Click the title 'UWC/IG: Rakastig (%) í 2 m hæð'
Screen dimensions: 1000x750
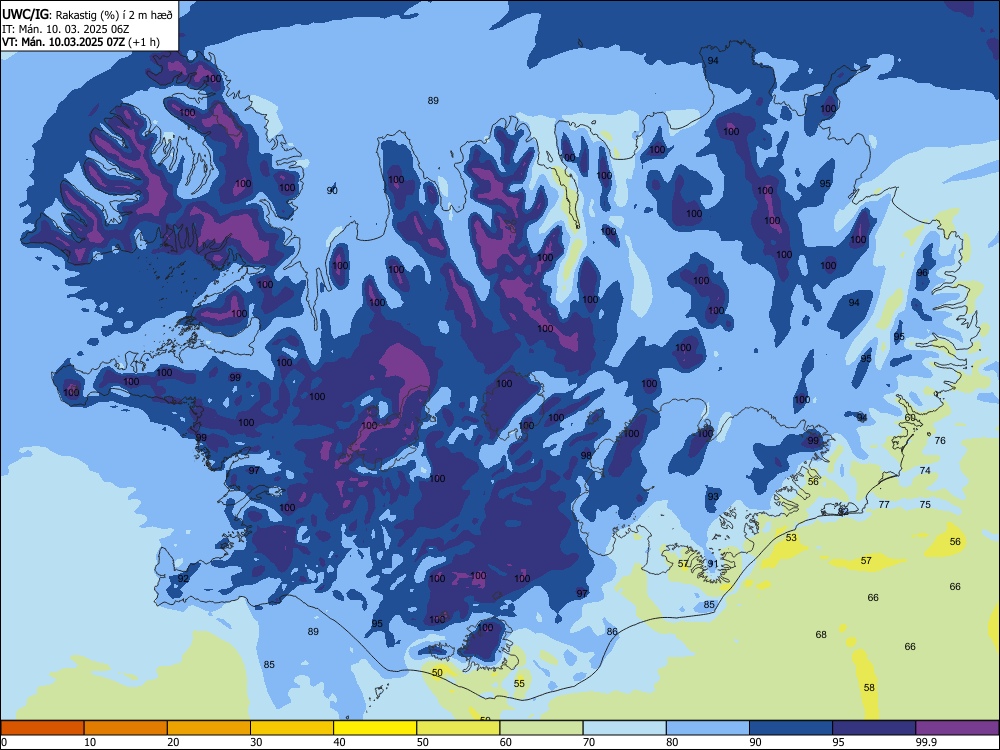point(87,15)
